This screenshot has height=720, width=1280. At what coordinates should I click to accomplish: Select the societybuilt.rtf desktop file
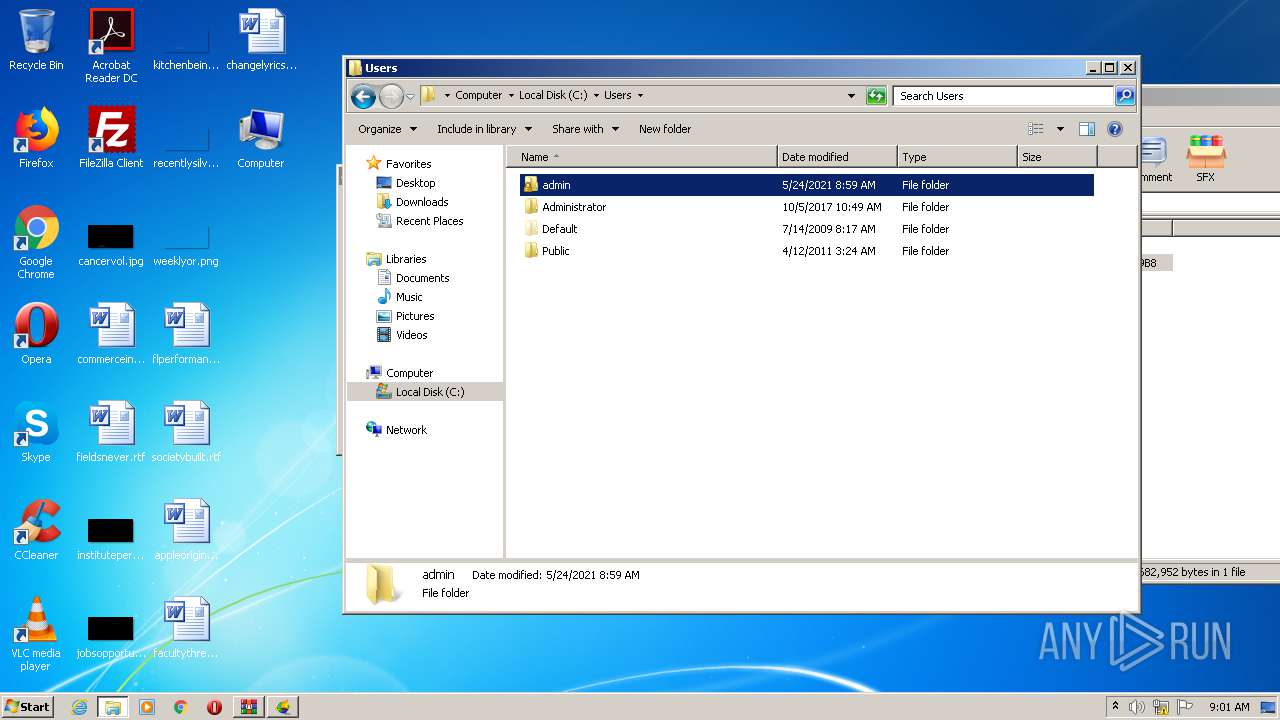(x=186, y=432)
